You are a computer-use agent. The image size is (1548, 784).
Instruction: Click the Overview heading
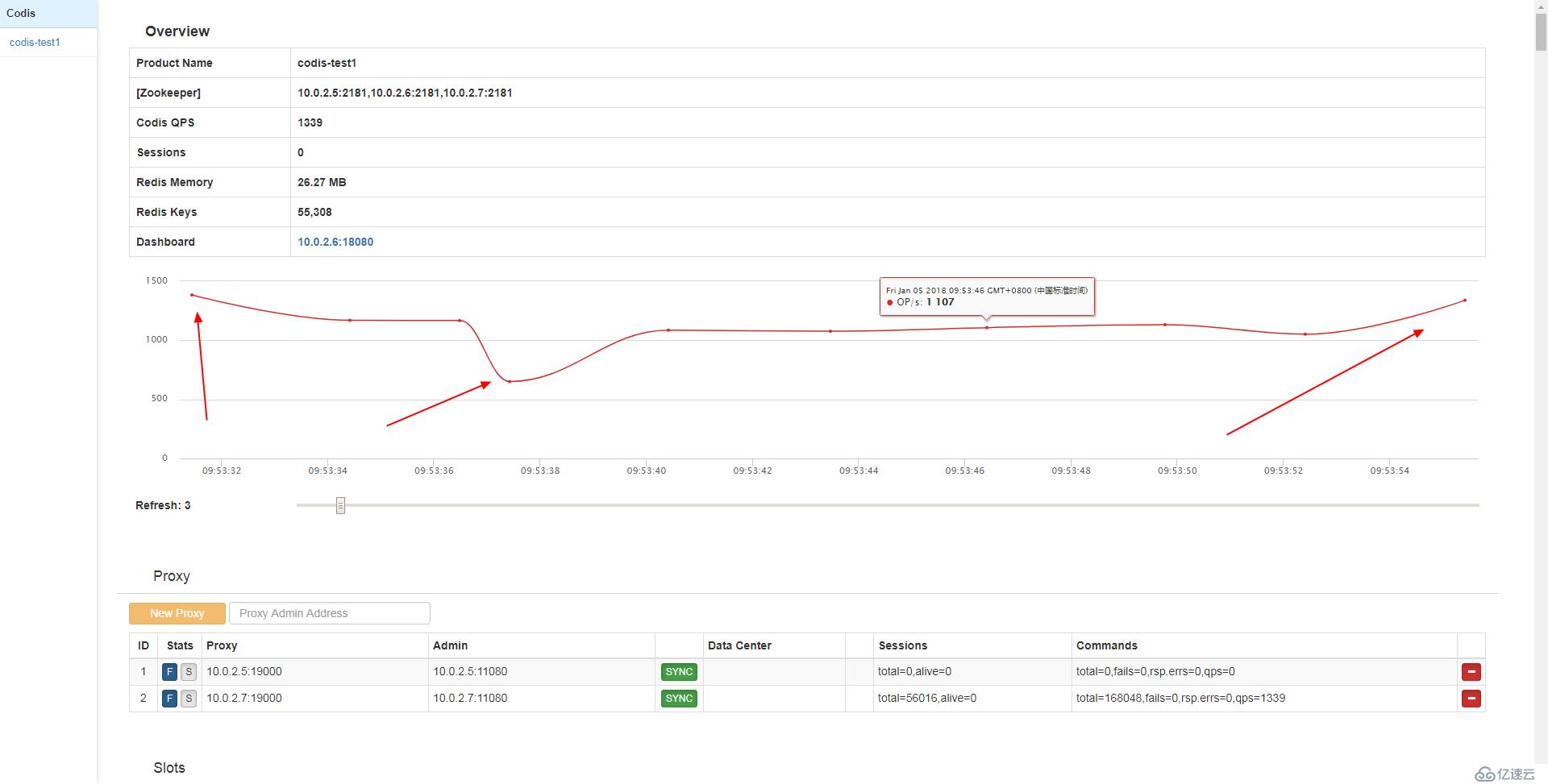177,31
